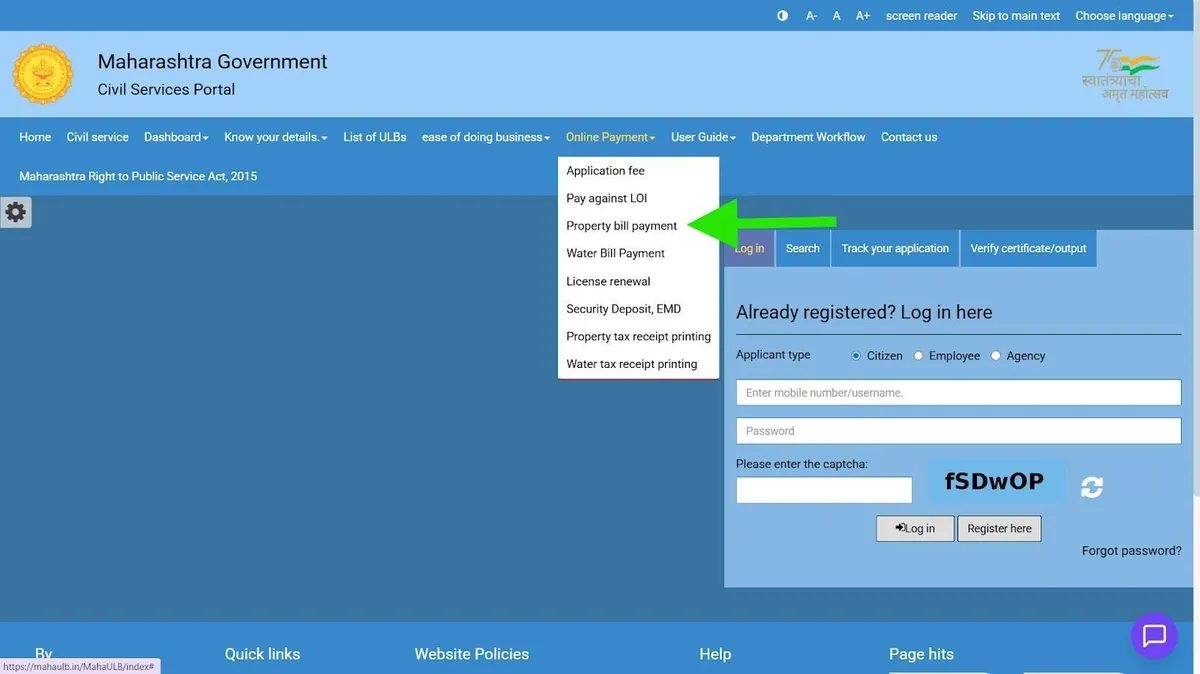Select Employee applicant type

(918, 355)
